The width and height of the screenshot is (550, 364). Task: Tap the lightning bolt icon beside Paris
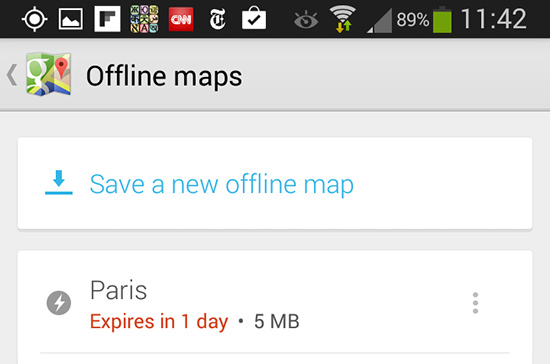59,303
